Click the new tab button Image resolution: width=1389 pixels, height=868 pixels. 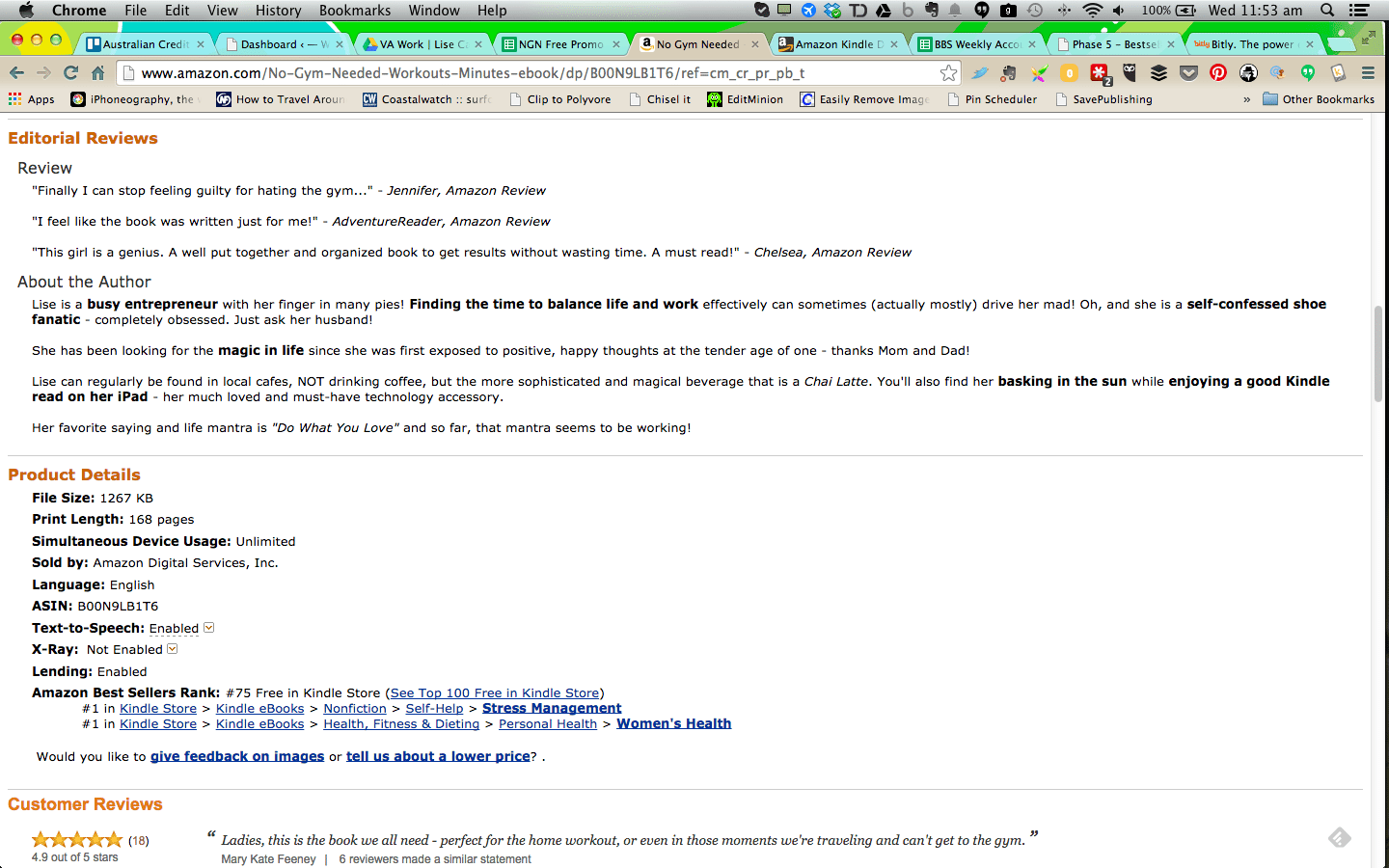[x=1341, y=44]
